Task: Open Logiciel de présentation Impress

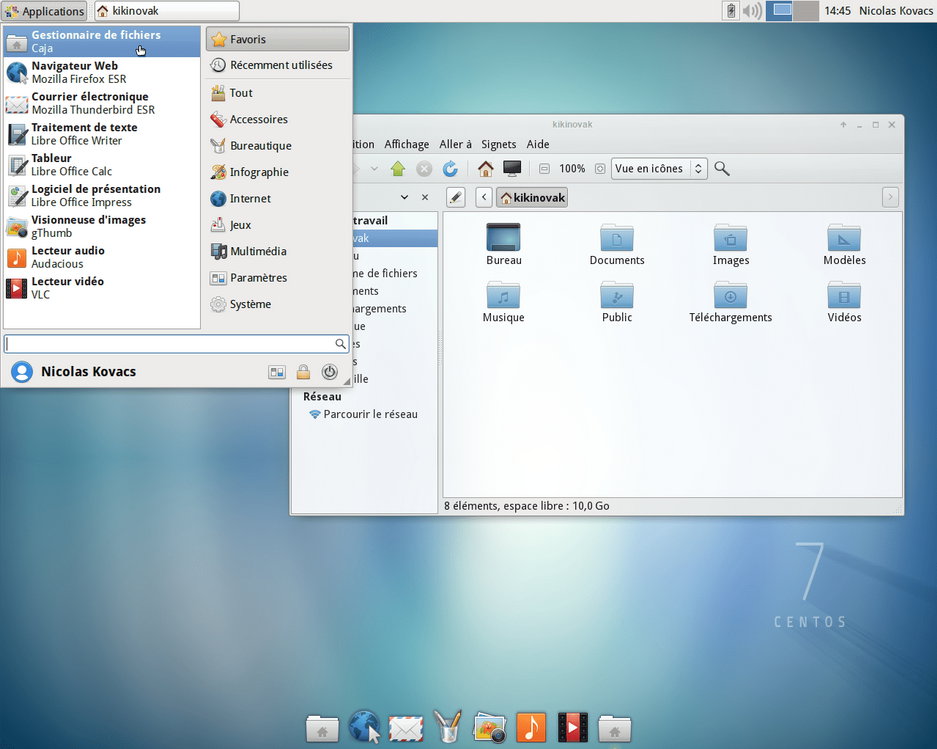Action: pyautogui.click(x=102, y=195)
